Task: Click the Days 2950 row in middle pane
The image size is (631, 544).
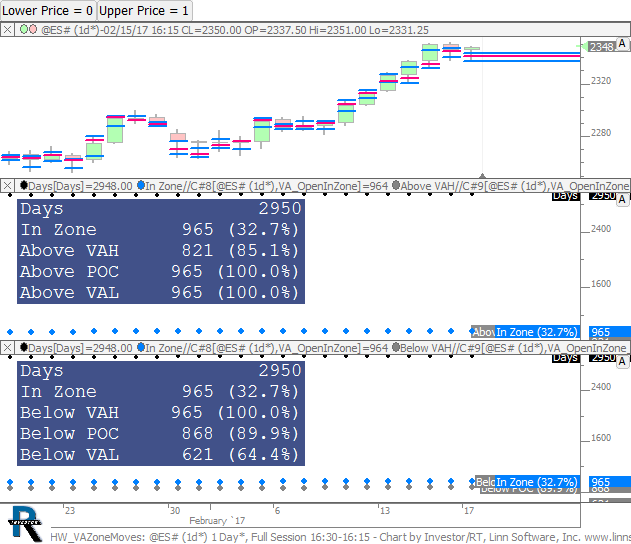Action: (161, 209)
